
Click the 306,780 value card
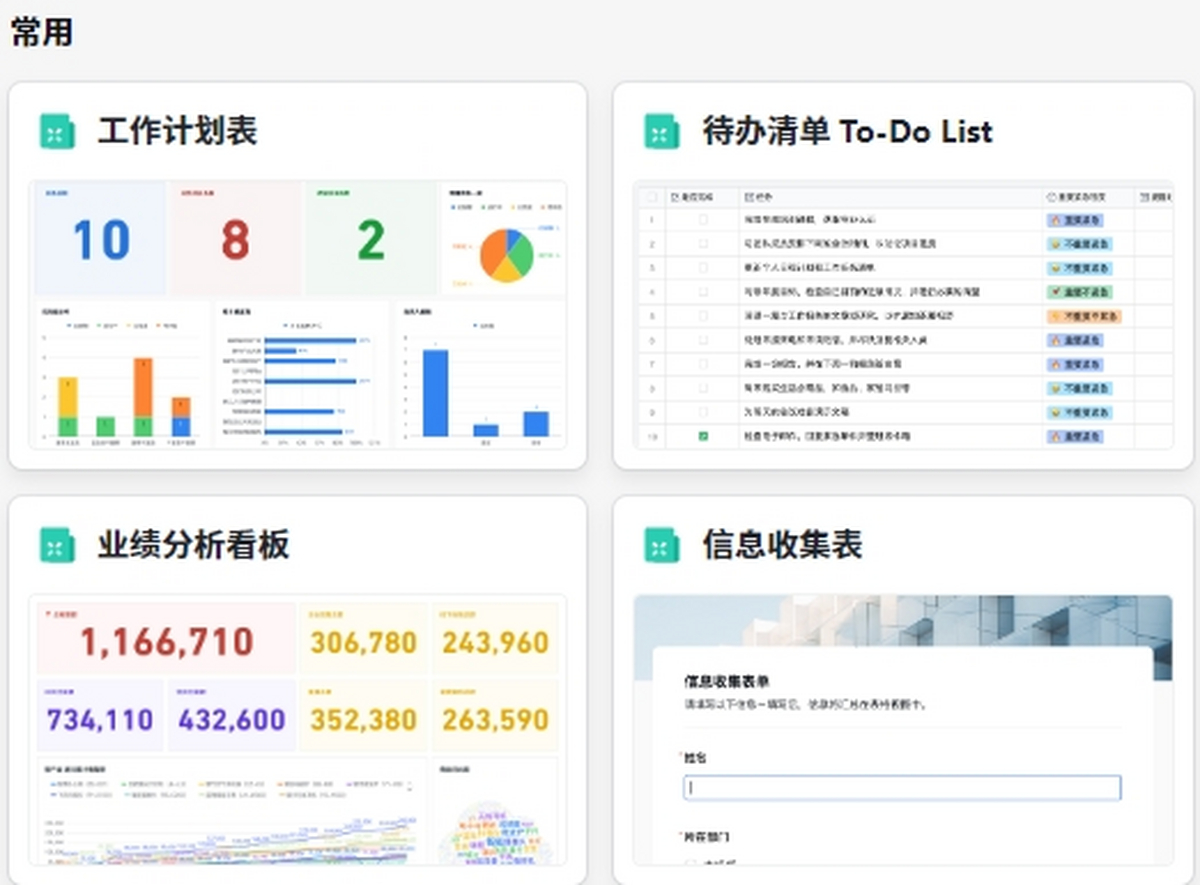click(x=363, y=638)
